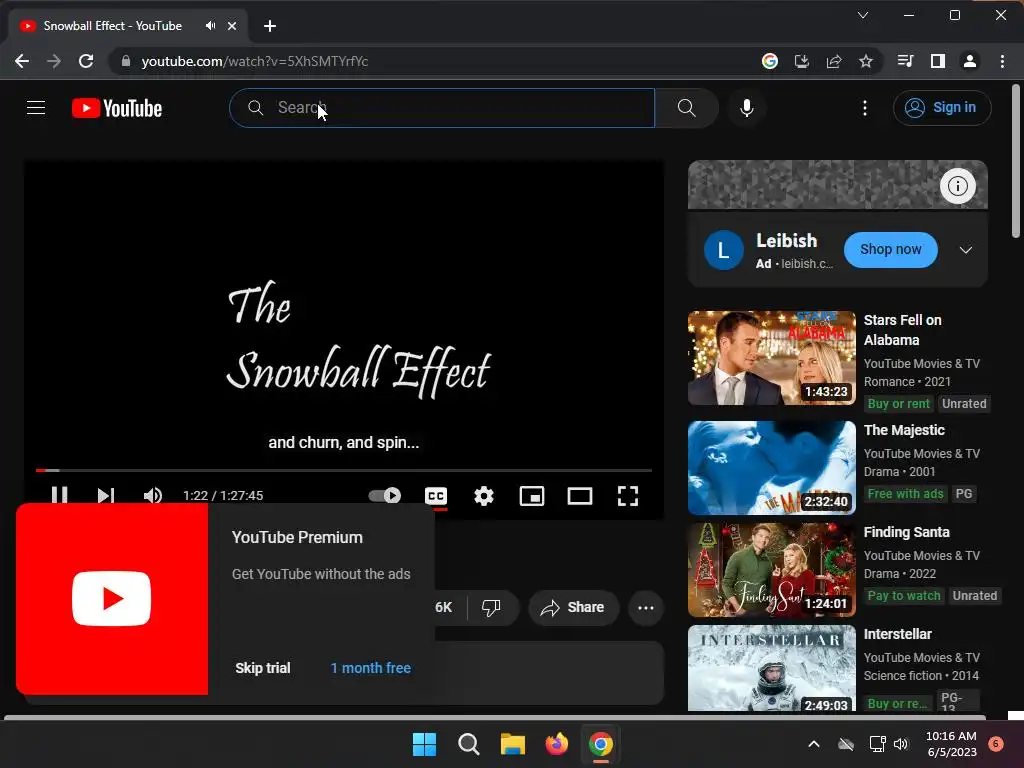The width and height of the screenshot is (1024, 768).
Task: Mute the tab audio icon
Action: pyautogui.click(x=210, y=25)
